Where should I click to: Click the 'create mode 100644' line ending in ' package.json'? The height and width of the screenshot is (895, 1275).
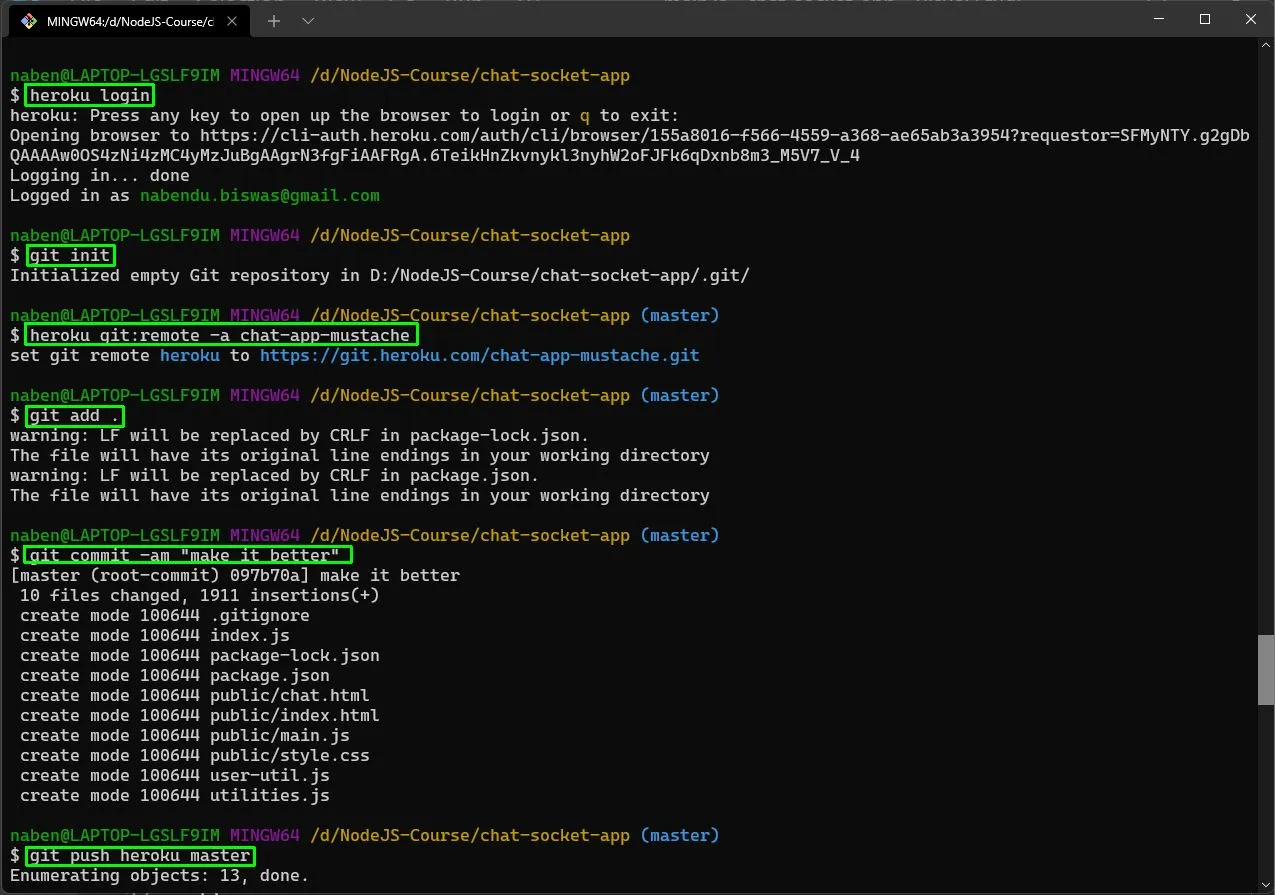coord(175,676)
